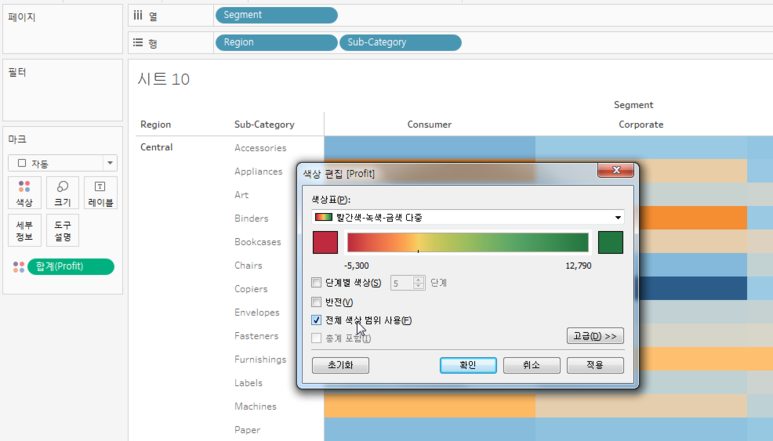Click the sheet title 시트 10

pyautogui.click(x=163, y=79)
